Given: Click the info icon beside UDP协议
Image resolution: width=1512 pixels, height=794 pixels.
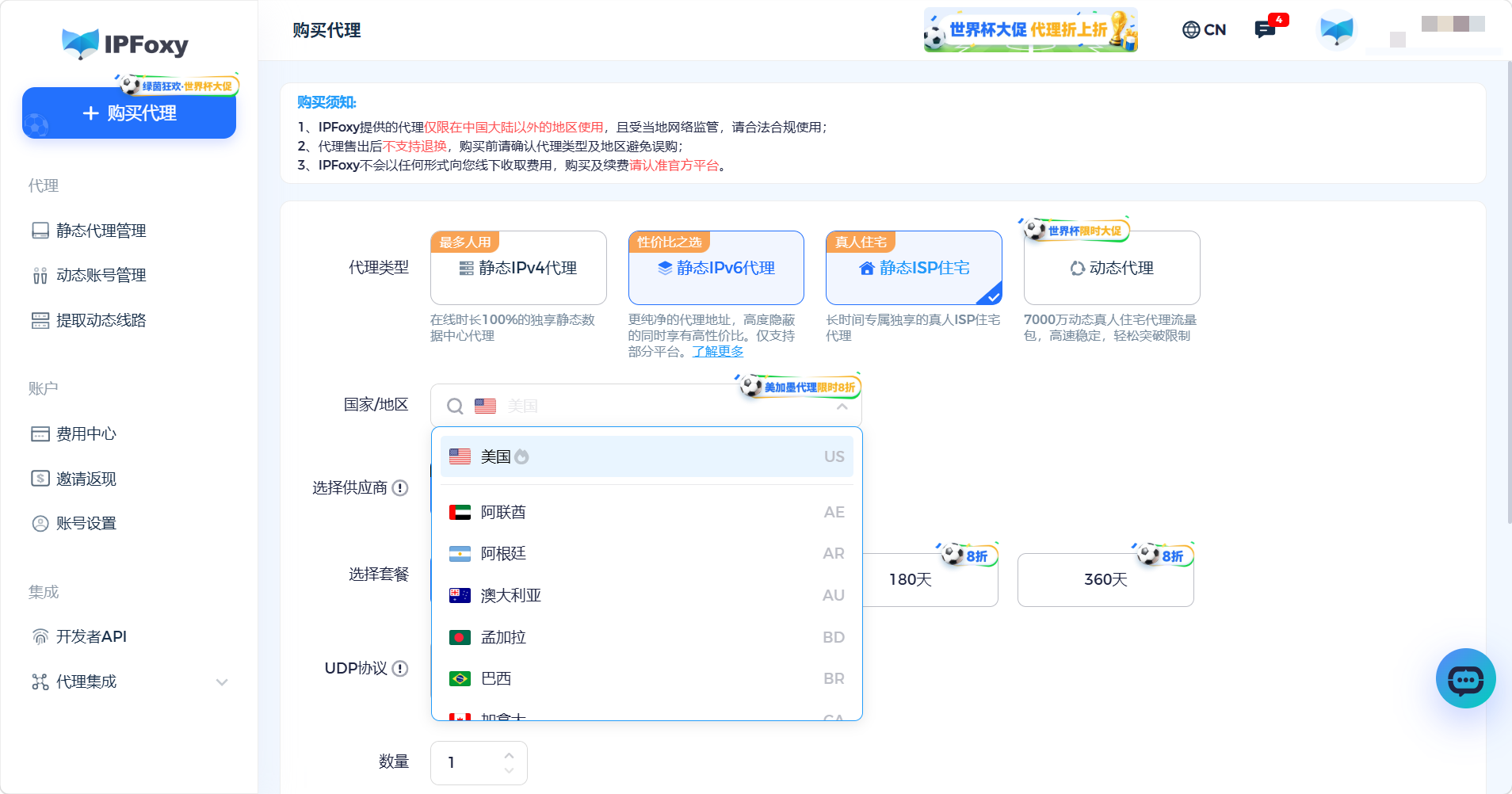Looking at the screenshot, I should 400,669.
